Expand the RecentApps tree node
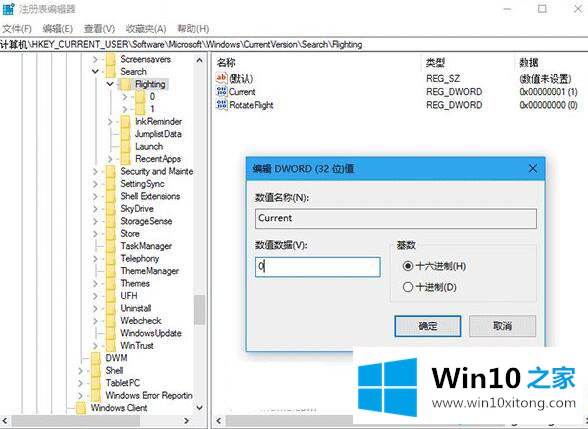588x429 pixels. pos(110,159)
